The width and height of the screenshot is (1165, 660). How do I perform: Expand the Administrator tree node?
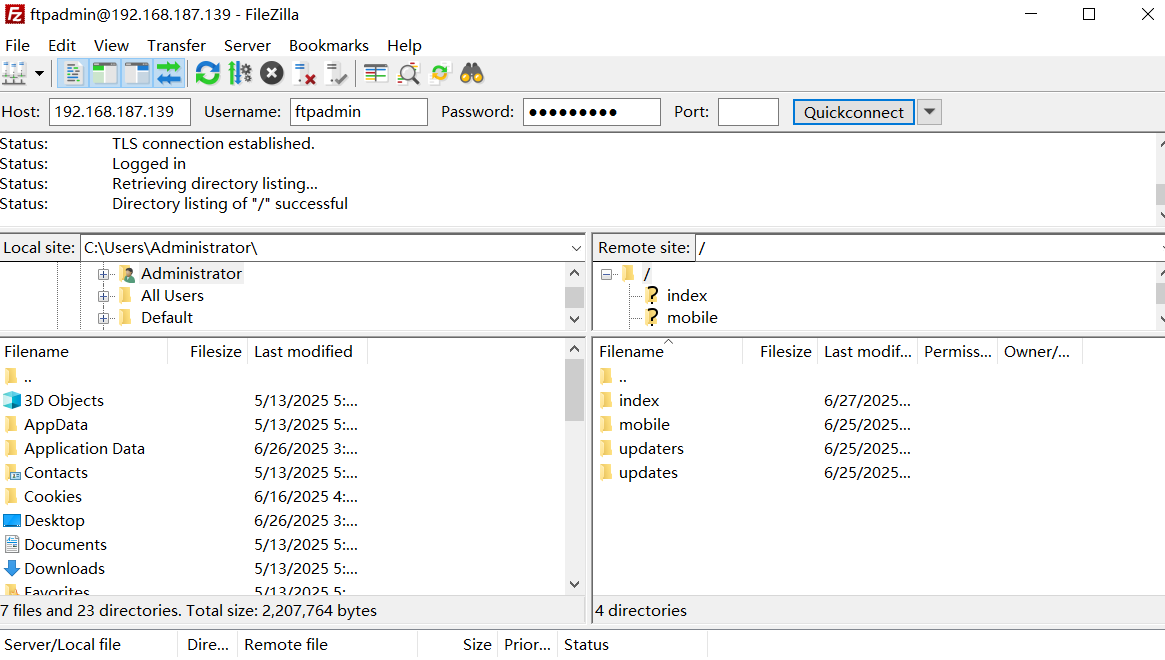(103, 274)
